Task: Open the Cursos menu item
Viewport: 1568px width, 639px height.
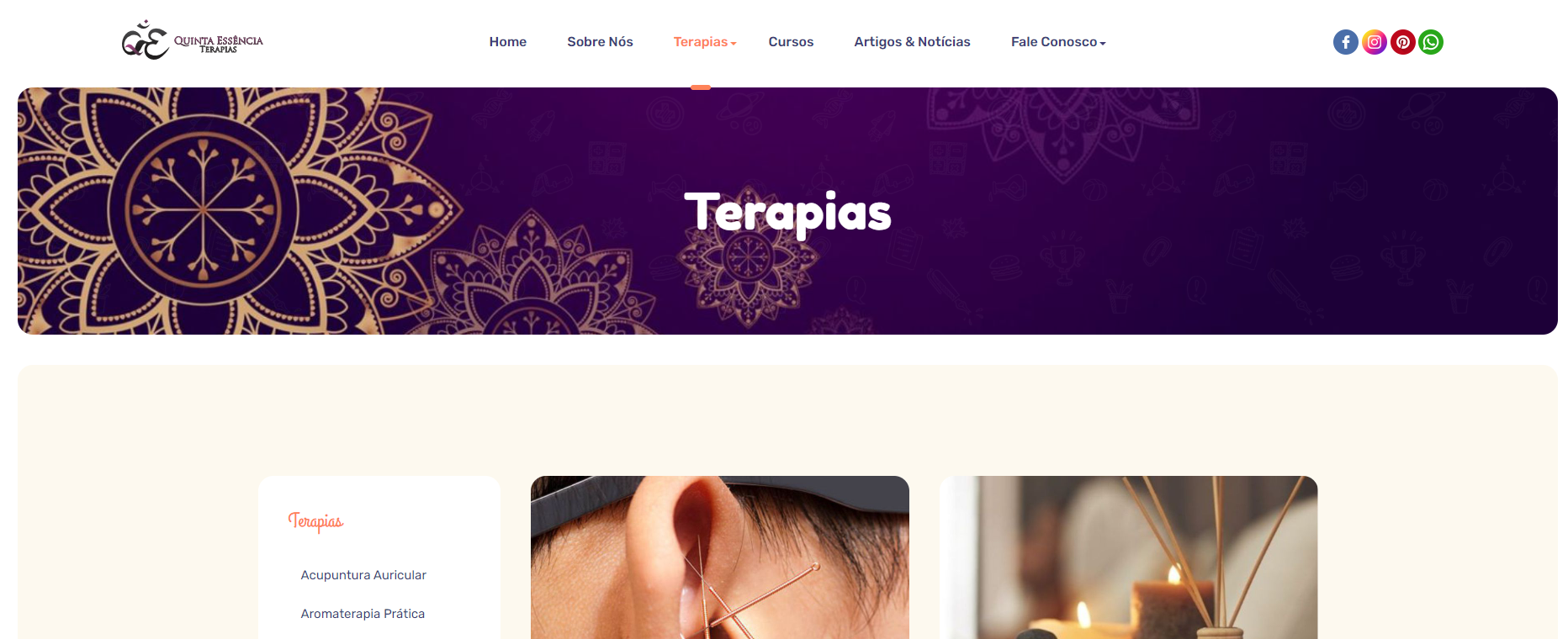Action: coord(791,42)
